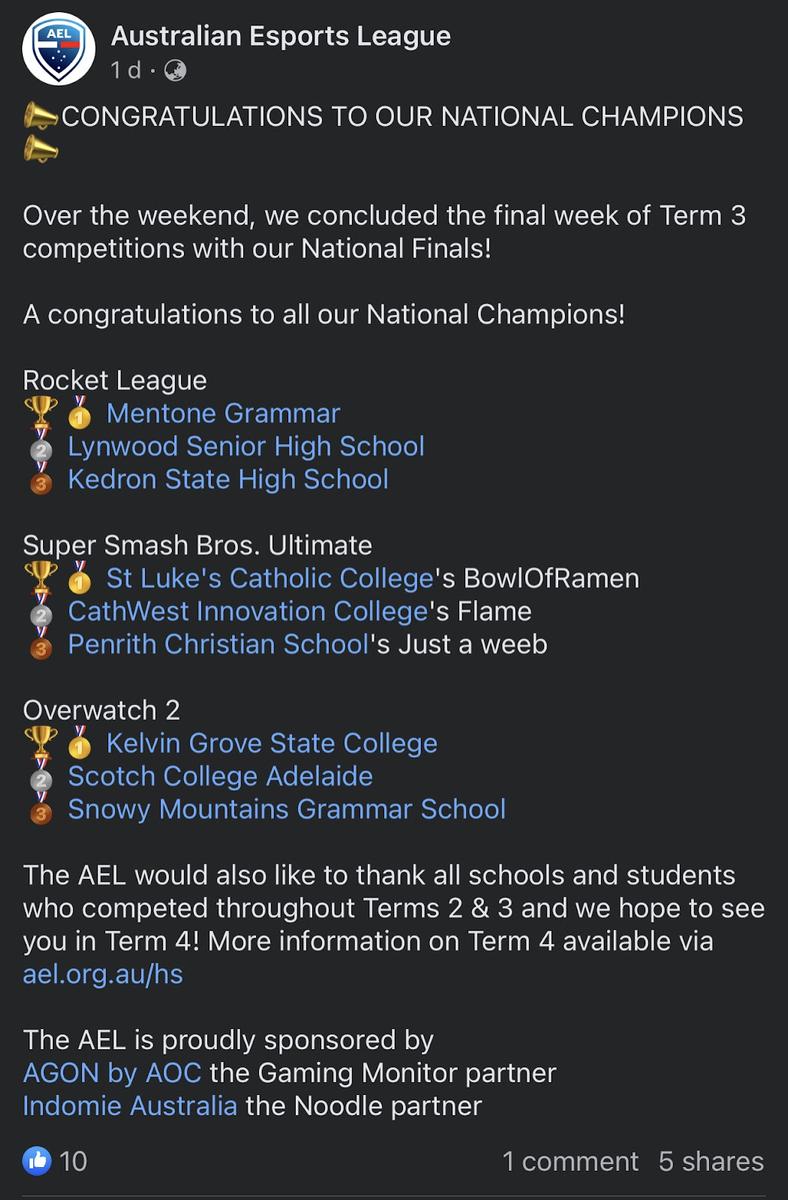Viewport: 788px width, 1200px height.
Task: Click the 1d post timestamp
Action: tap(126, 71)
